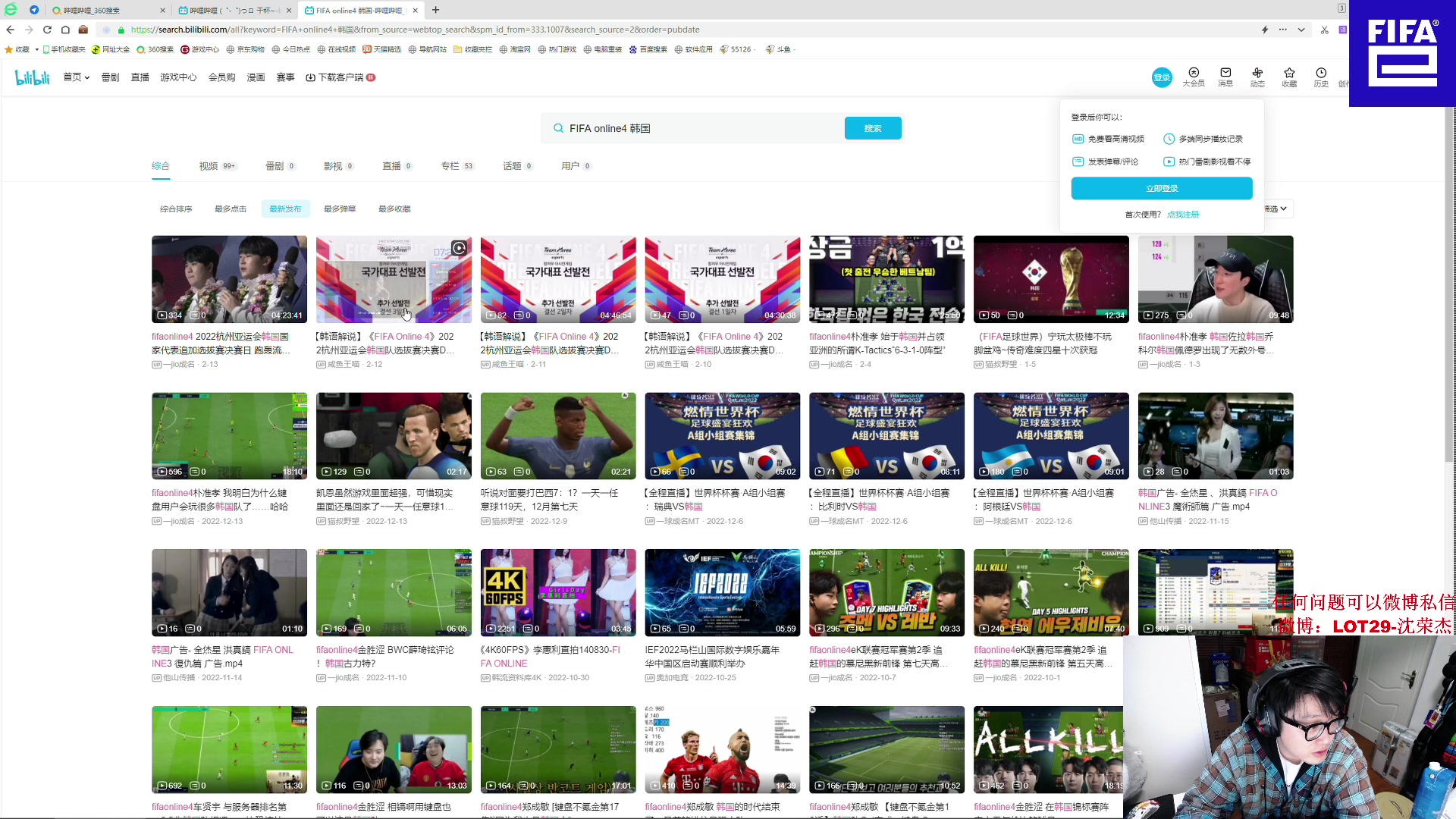This screenshot has width=1456, height=819.
Task: Click the replay icon on second video thumbnail
Action: point(459,247)
